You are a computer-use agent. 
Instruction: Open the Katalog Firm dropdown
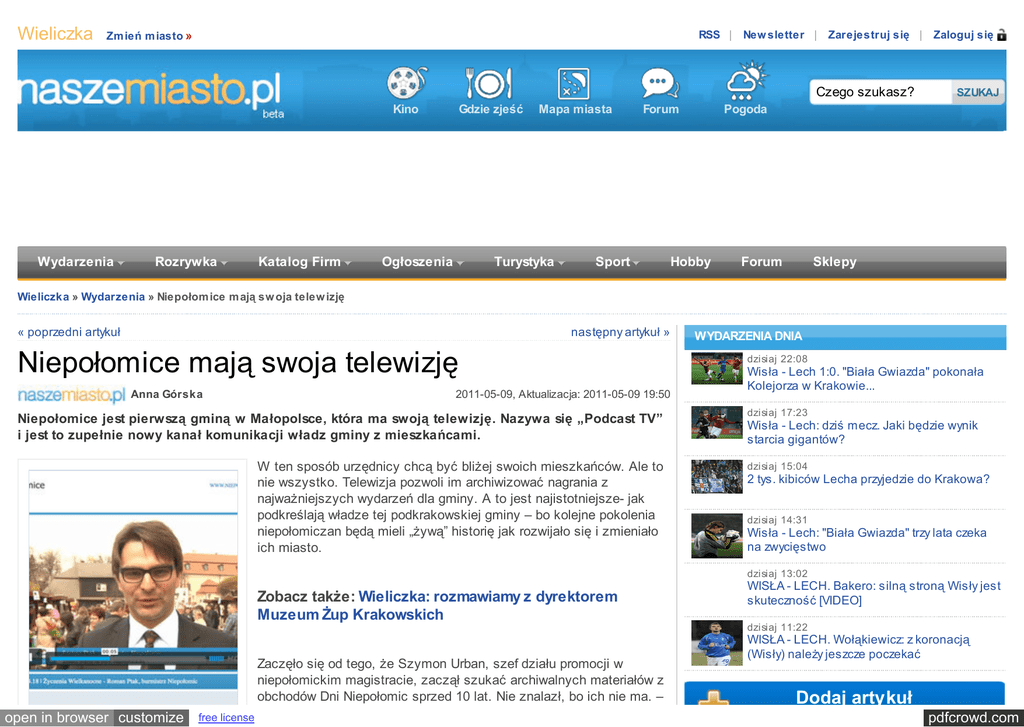pos(304,262)
